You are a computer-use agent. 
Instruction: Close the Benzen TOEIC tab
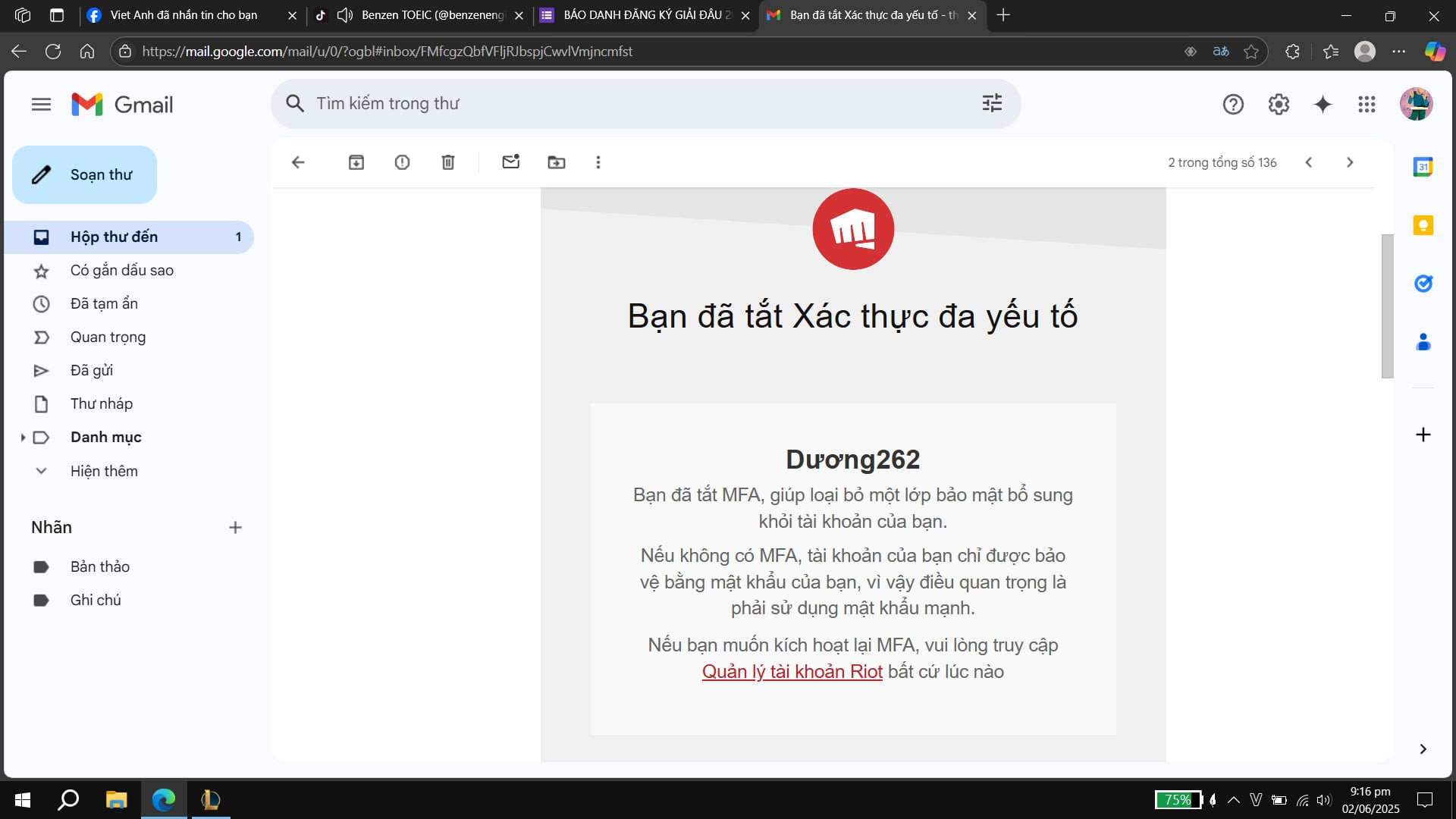pyautogui.click(x=519, y=15)
